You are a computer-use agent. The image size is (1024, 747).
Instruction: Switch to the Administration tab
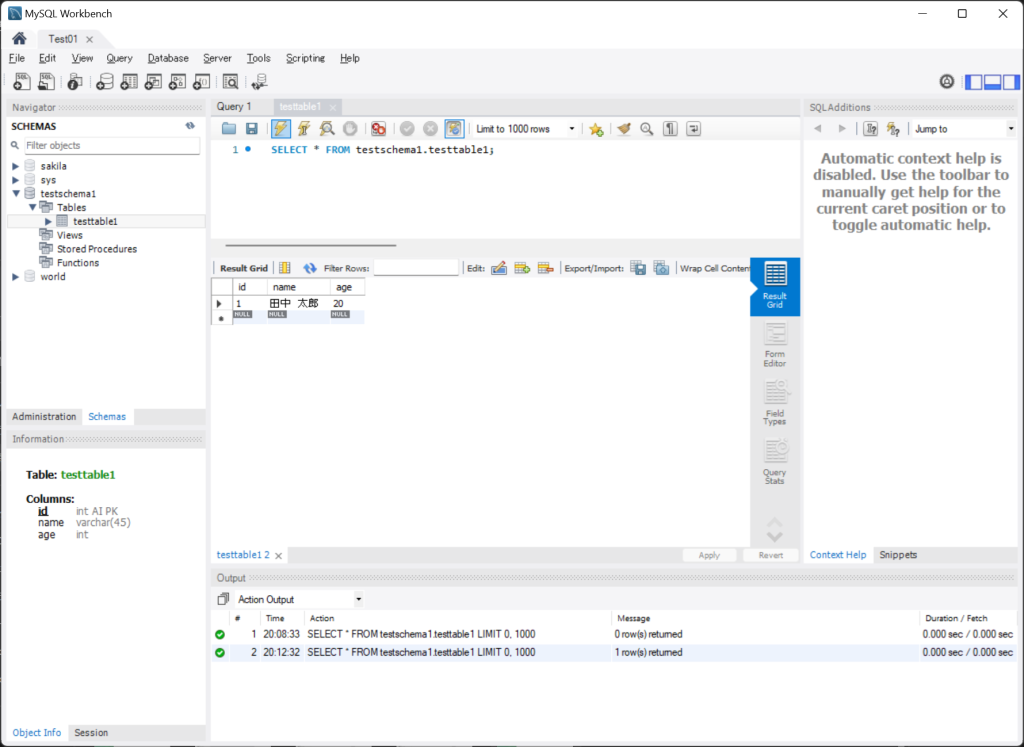44,416
